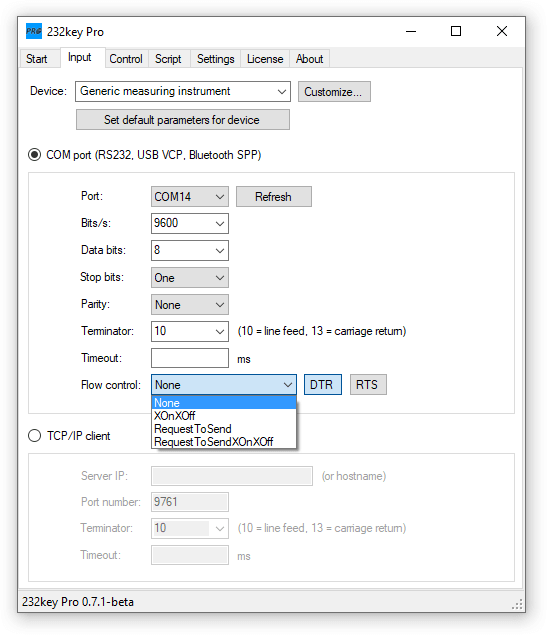Go to the Script tab
This screenshot has width=547, height=635.
tap(168, 59)
